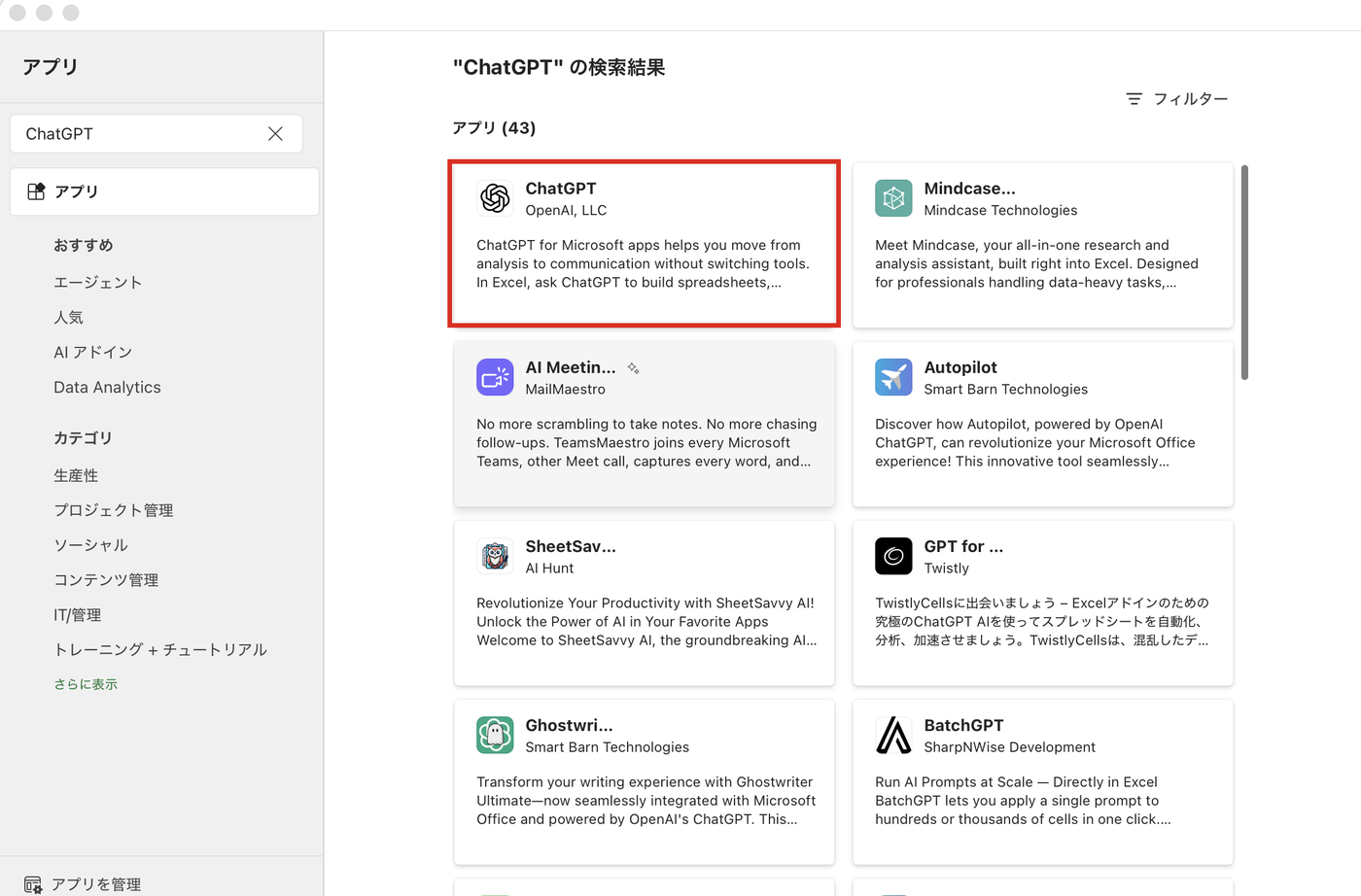Open the BatchGPT app title
The width and height of the screenshot is (1361, 896).
(x=963, y=725)
